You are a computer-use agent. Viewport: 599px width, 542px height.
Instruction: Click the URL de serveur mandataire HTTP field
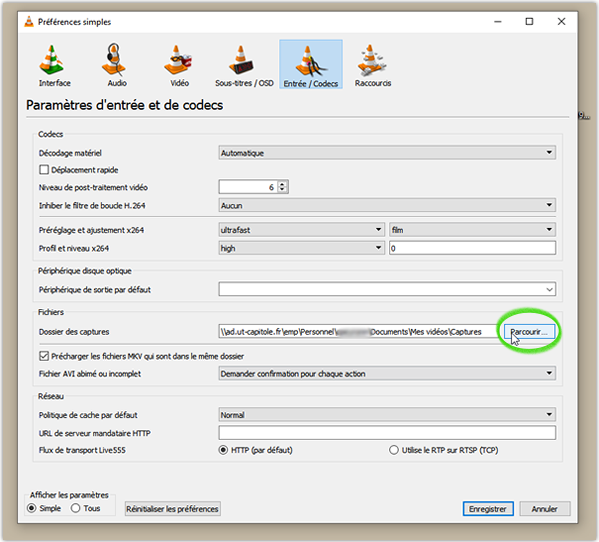(387, 433)
